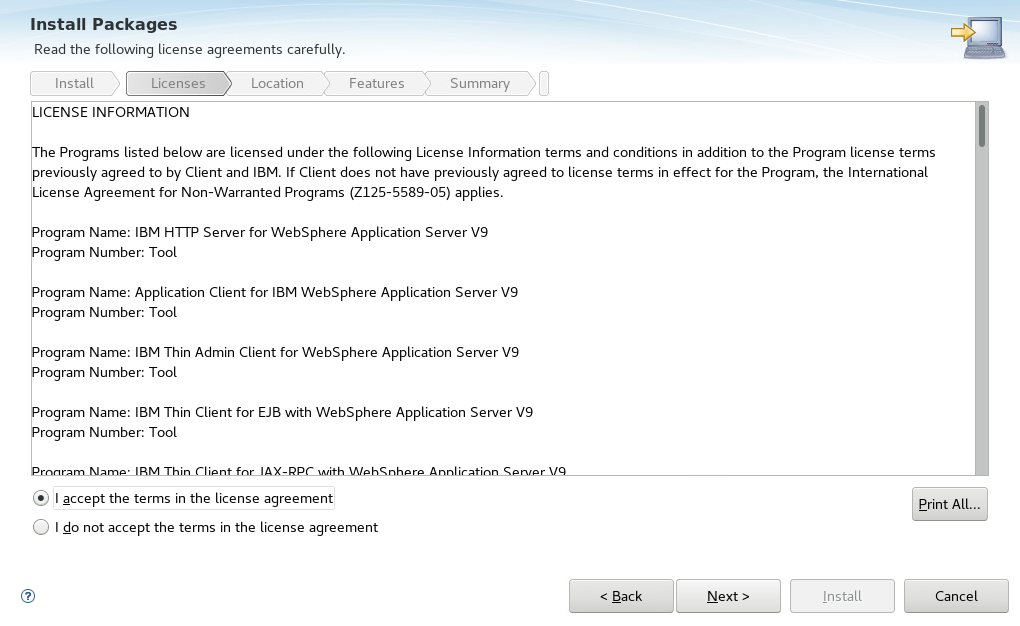Screen dimensions: 1020x626
Task: Click the "IBM Thin Admin Client" program line
Action: point(276,352)
